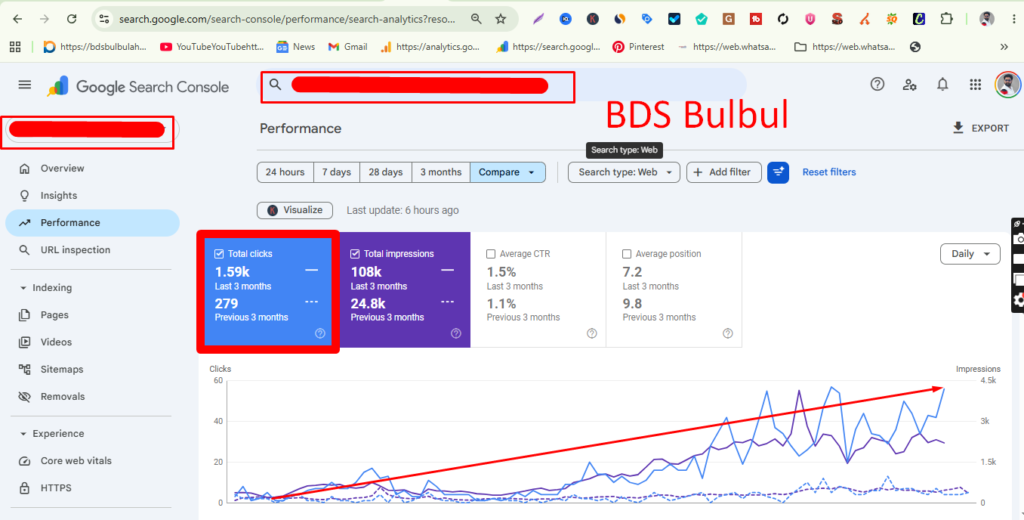Open the Chrome profile avatar

point(987,19)
